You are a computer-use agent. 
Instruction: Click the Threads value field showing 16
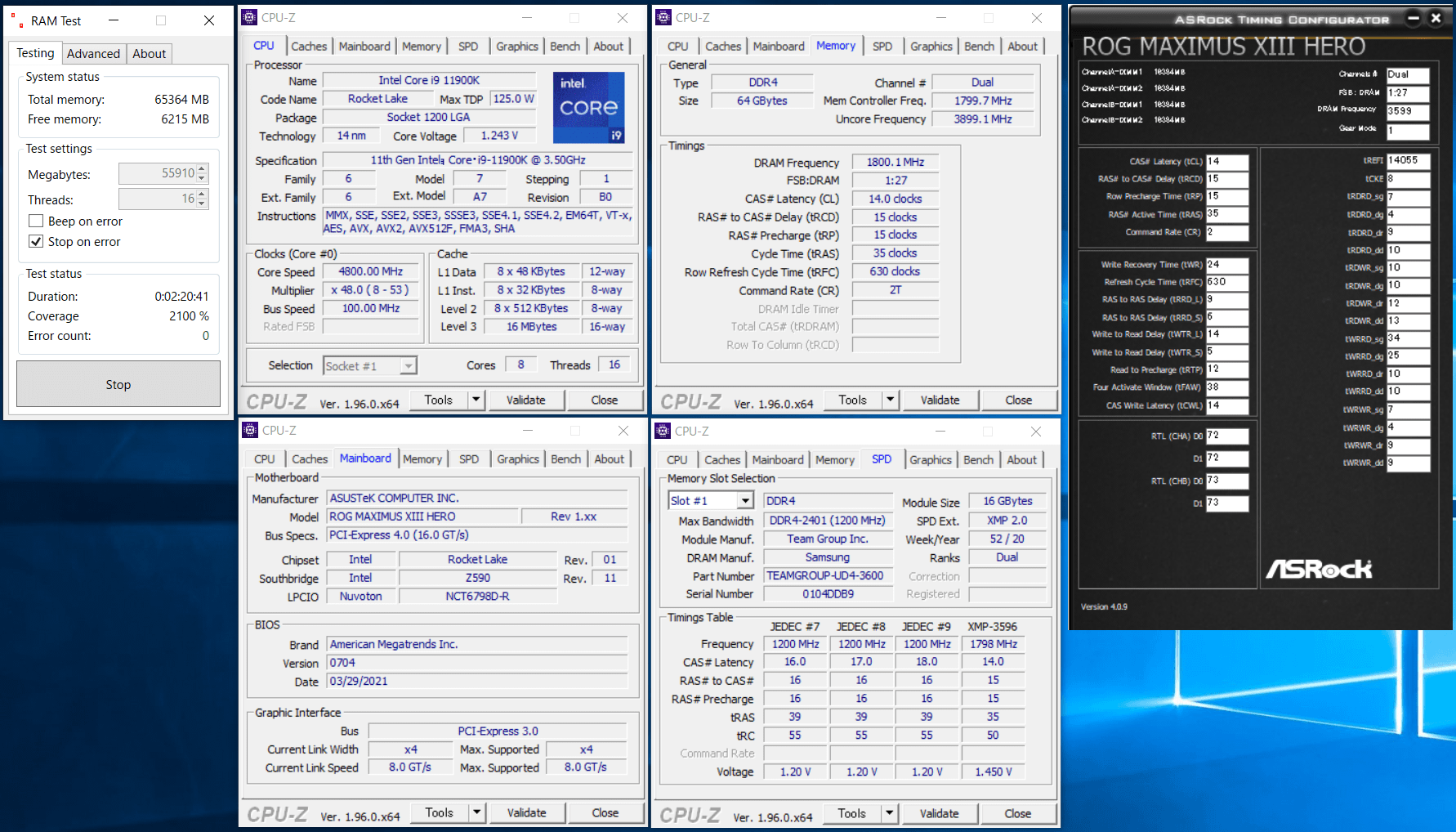158,199
